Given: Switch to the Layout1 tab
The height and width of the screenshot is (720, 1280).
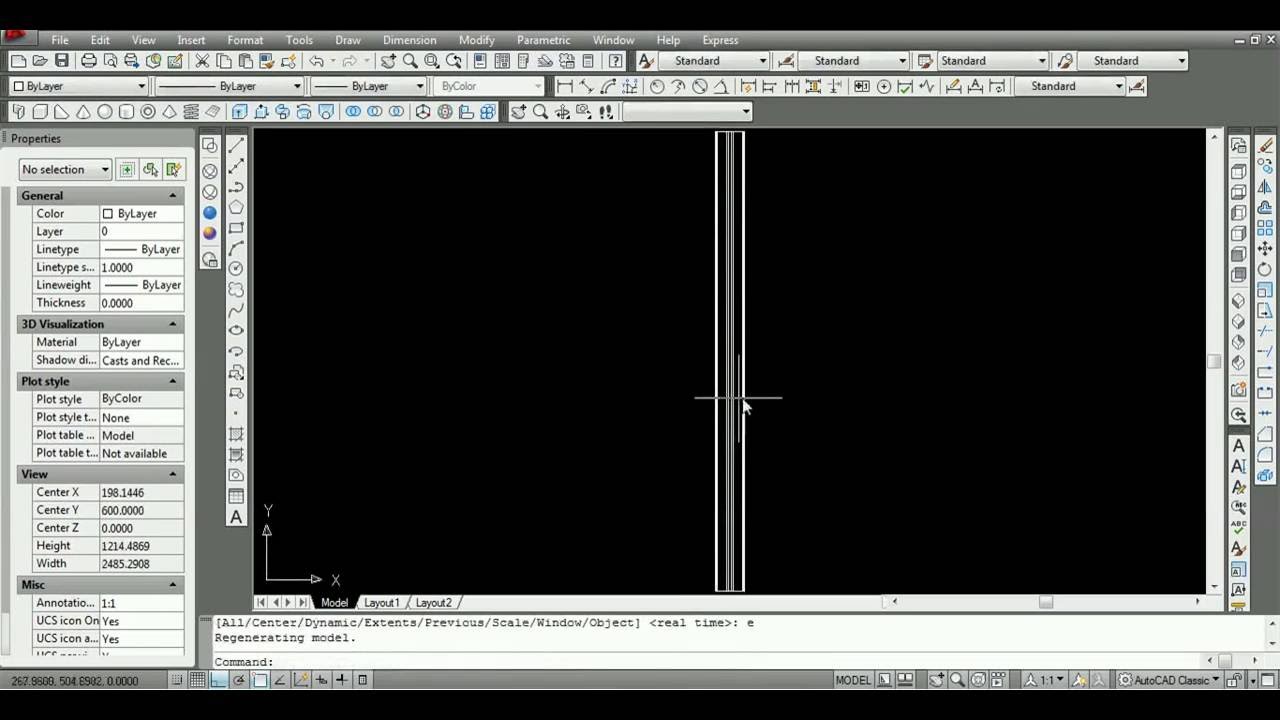Looking at the screenshot, I should click(381, 603).
